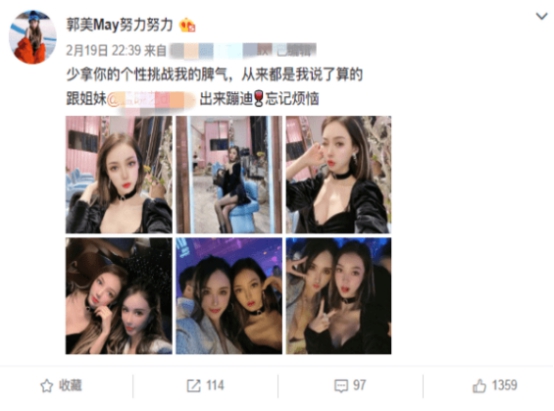Click the 收藏 label
This screenshot has width=554, height=411.
pyautogui.click(x=70, y=386)
